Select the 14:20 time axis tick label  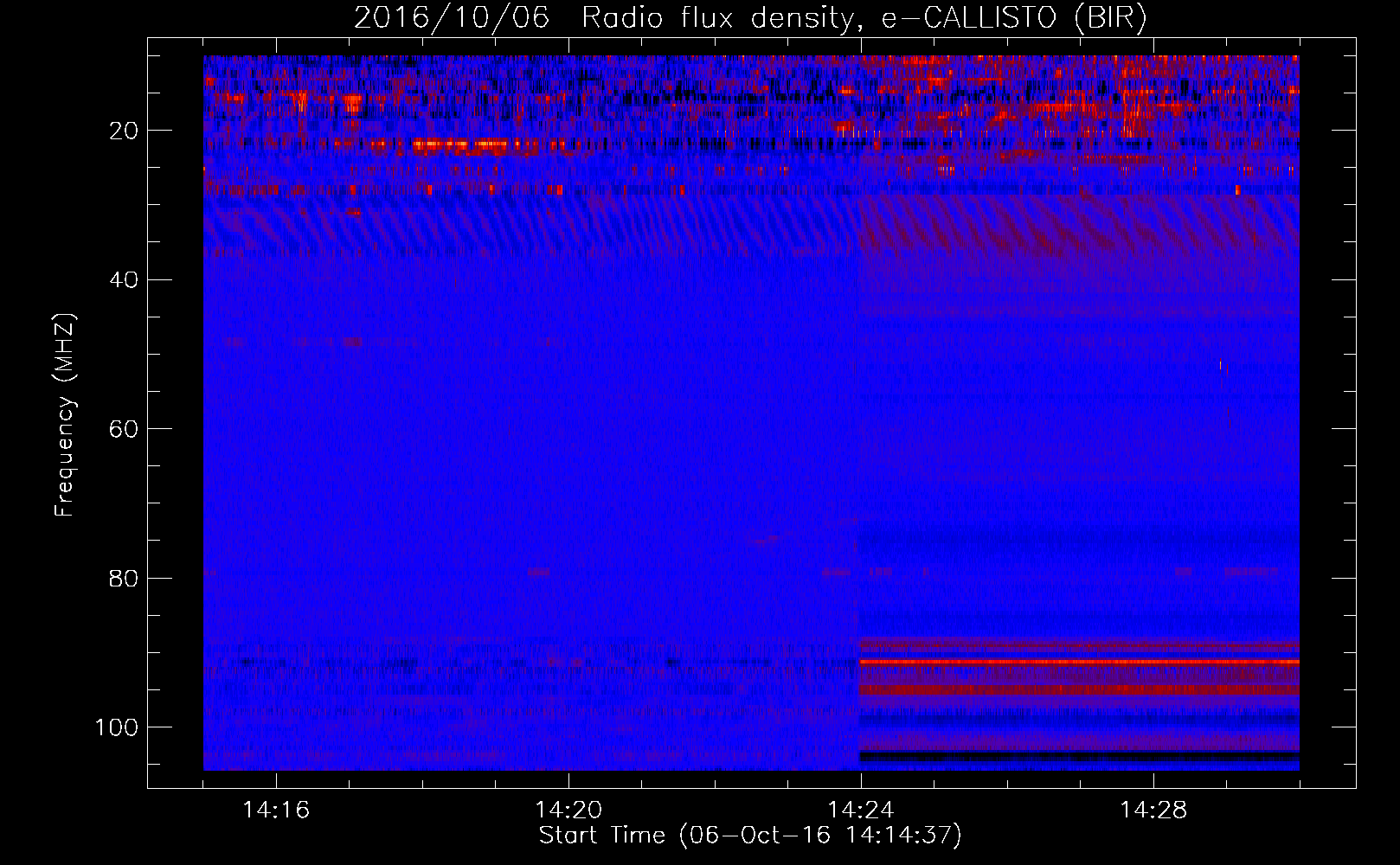568,810
